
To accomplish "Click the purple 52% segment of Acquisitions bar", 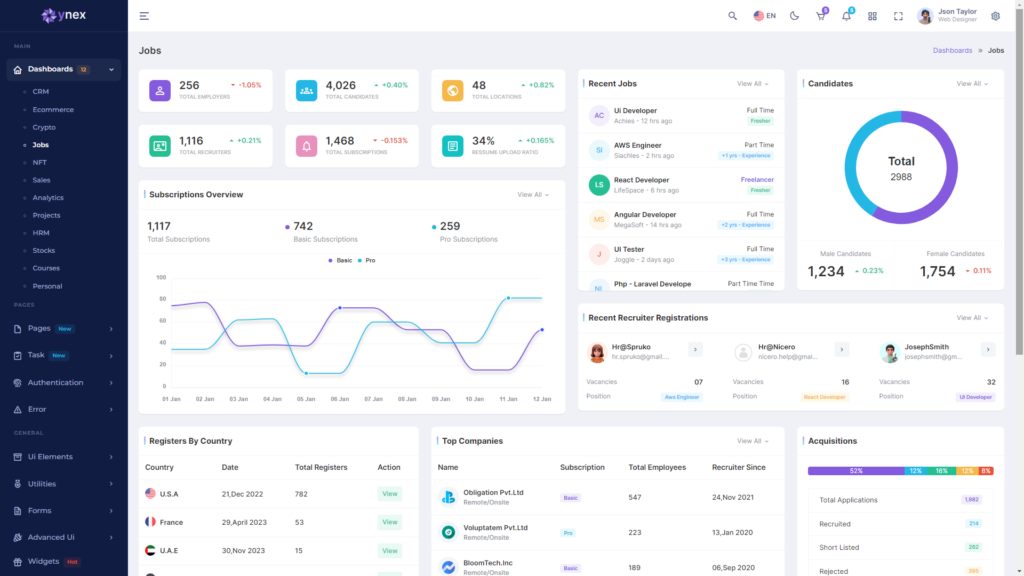I will click(x=855, y=471).
